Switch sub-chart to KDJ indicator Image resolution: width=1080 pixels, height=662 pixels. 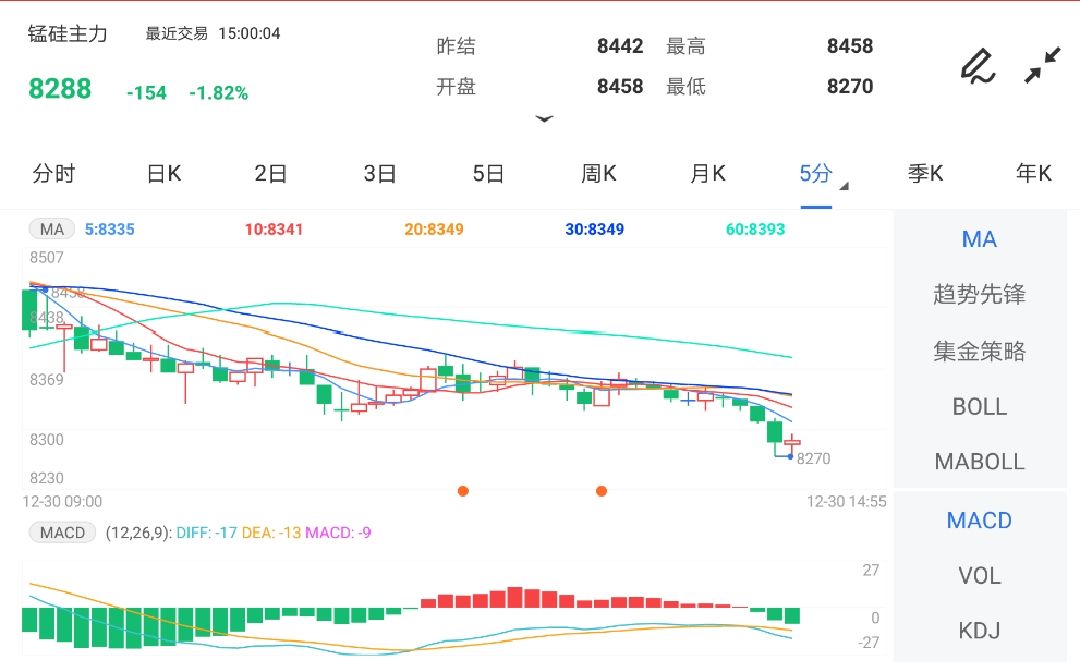point(978,631)
